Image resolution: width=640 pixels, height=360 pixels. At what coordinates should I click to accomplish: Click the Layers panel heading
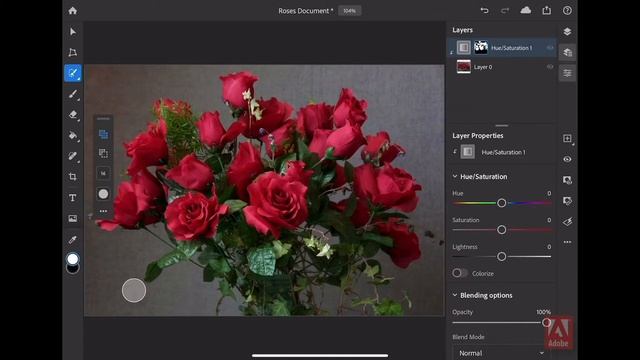pos(462,30)
